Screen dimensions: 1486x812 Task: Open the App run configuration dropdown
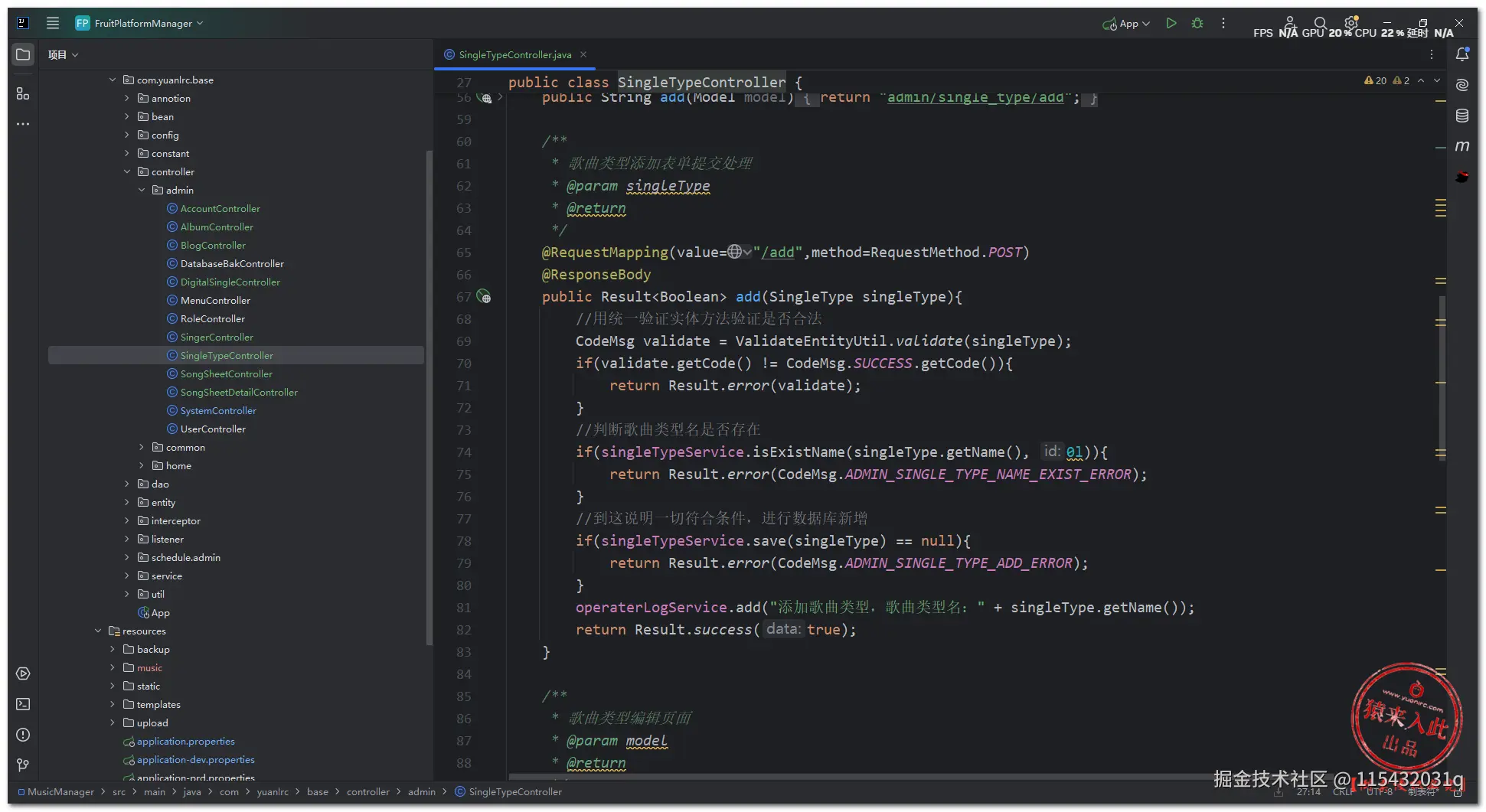pos(1126,24)
